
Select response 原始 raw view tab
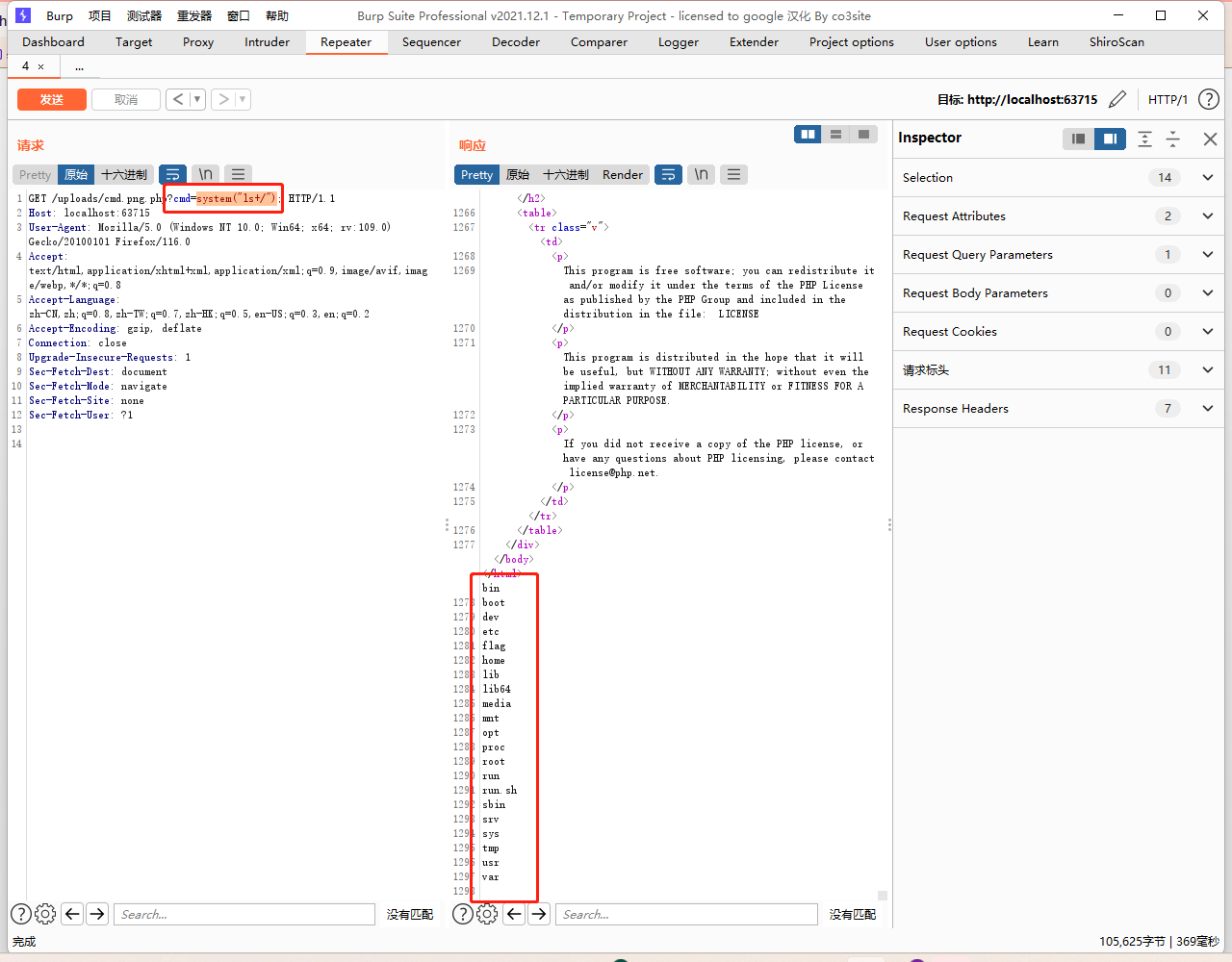(x=518, y=174)
